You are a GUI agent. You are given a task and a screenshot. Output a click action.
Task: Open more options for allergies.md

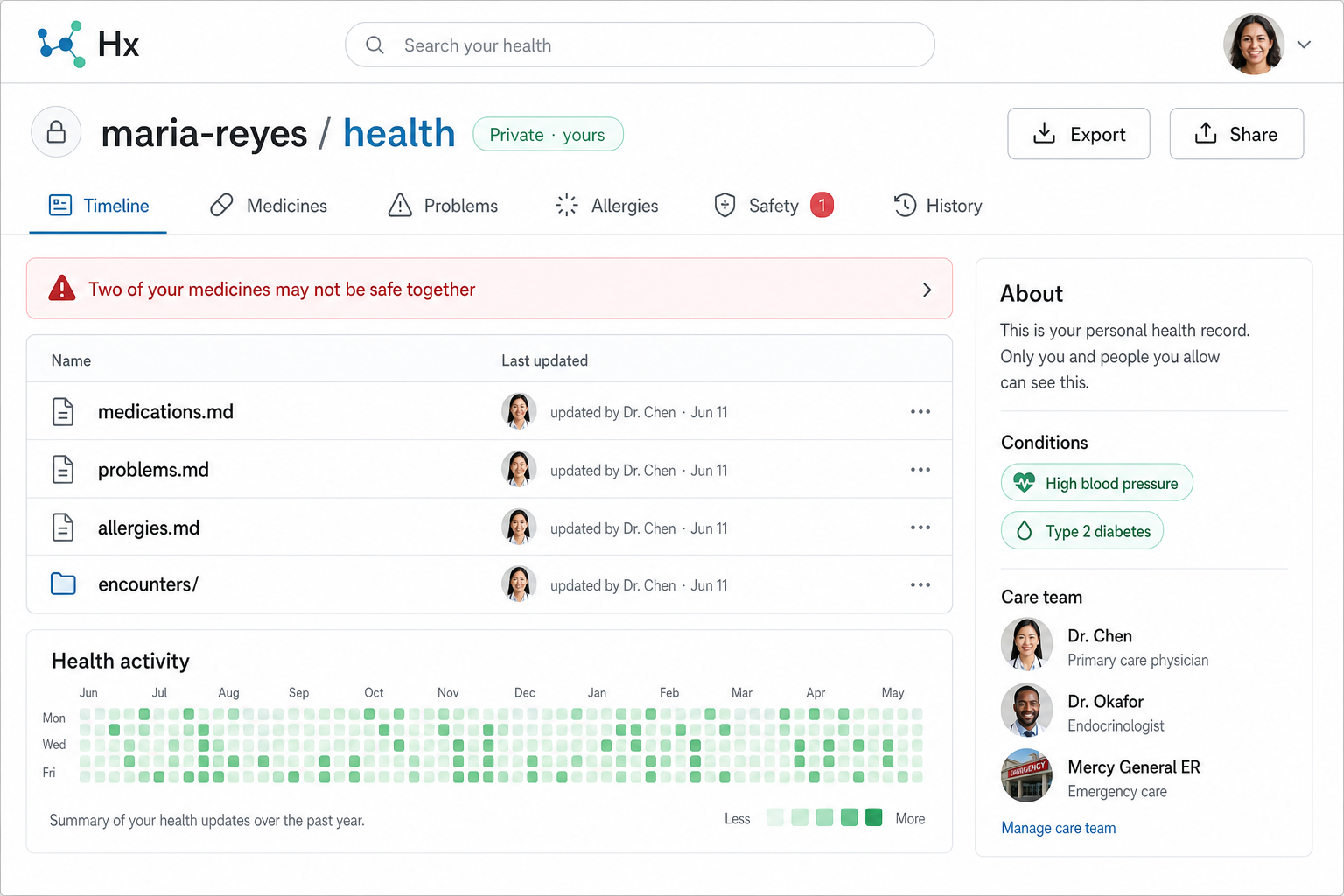(x=920, y=528)
